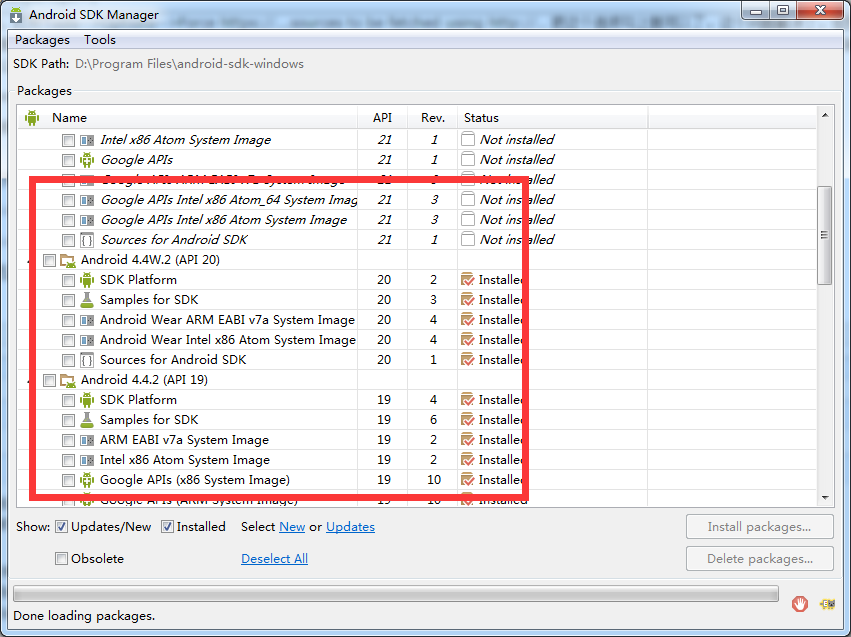The image size is (851, 637).
Task: Click braces icon for Sources API 20
Action: pyautogui.click(x=87, y=360)
